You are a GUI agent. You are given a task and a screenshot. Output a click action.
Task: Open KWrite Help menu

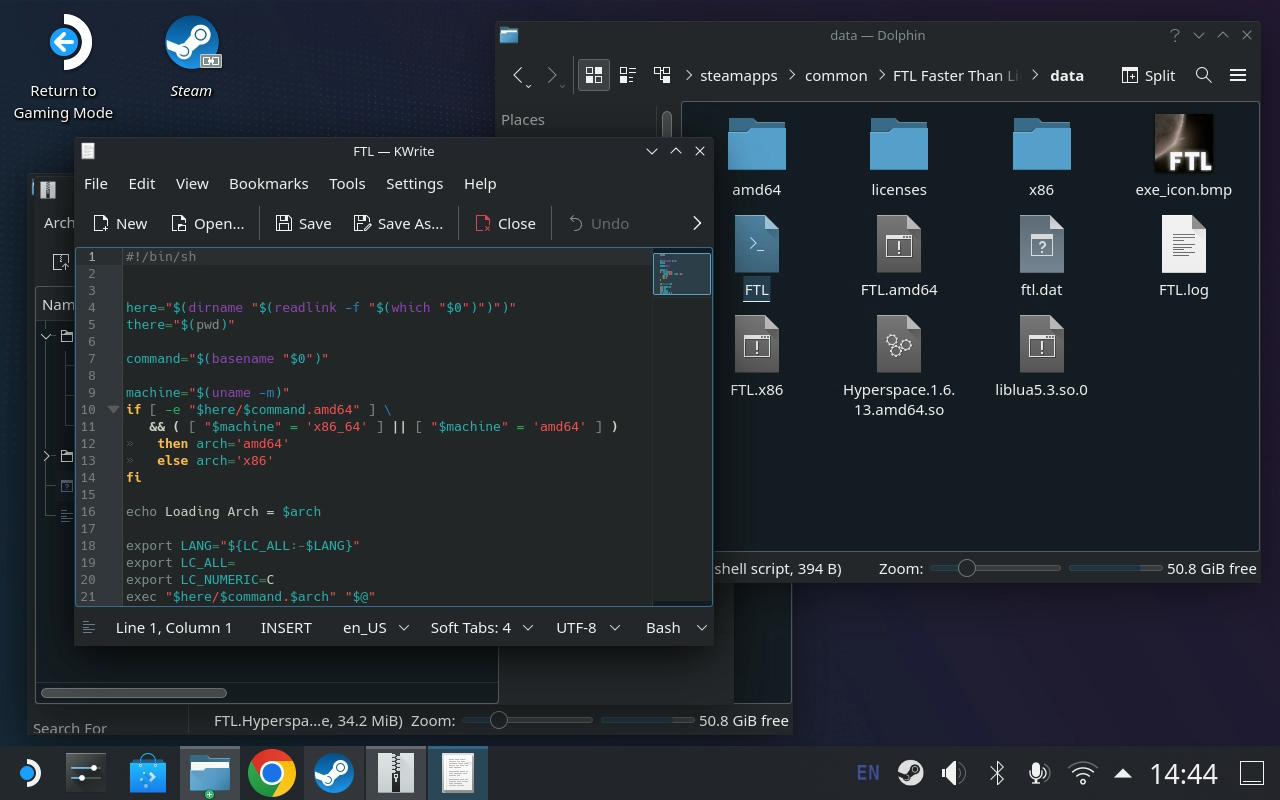(x=480, y=183)
